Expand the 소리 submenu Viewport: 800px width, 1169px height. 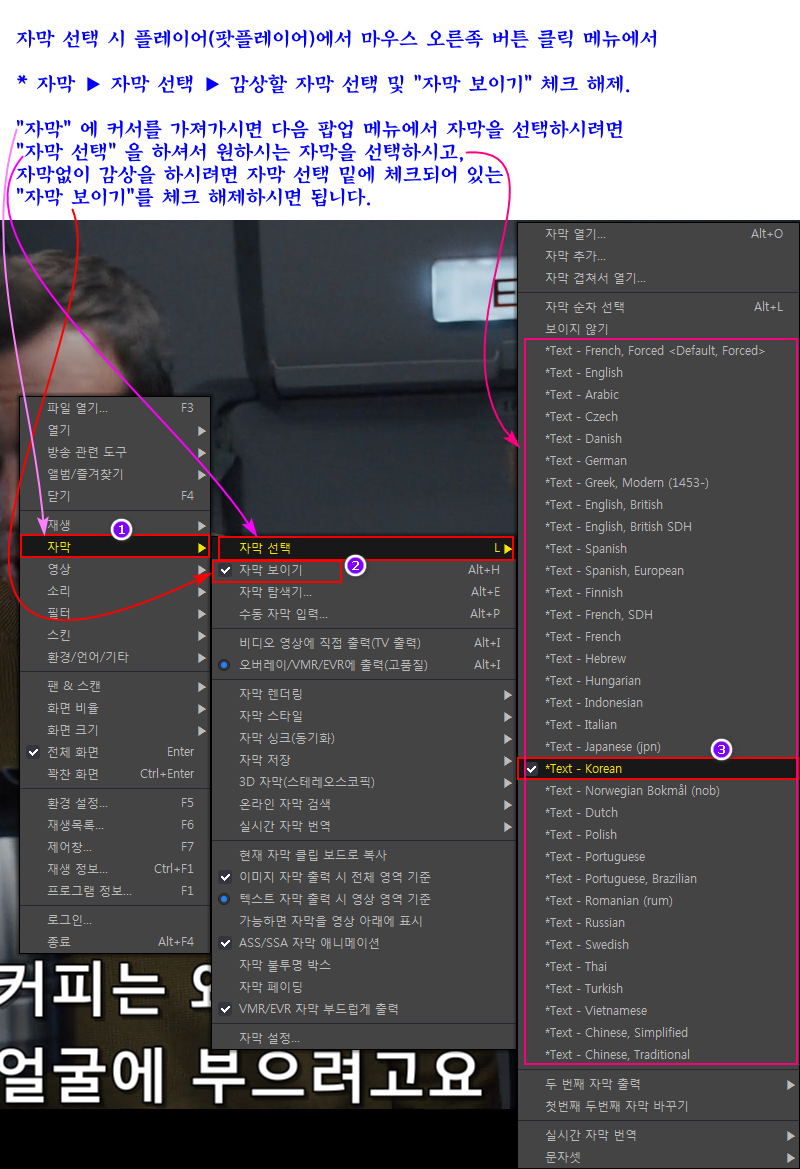coord(115,591)
